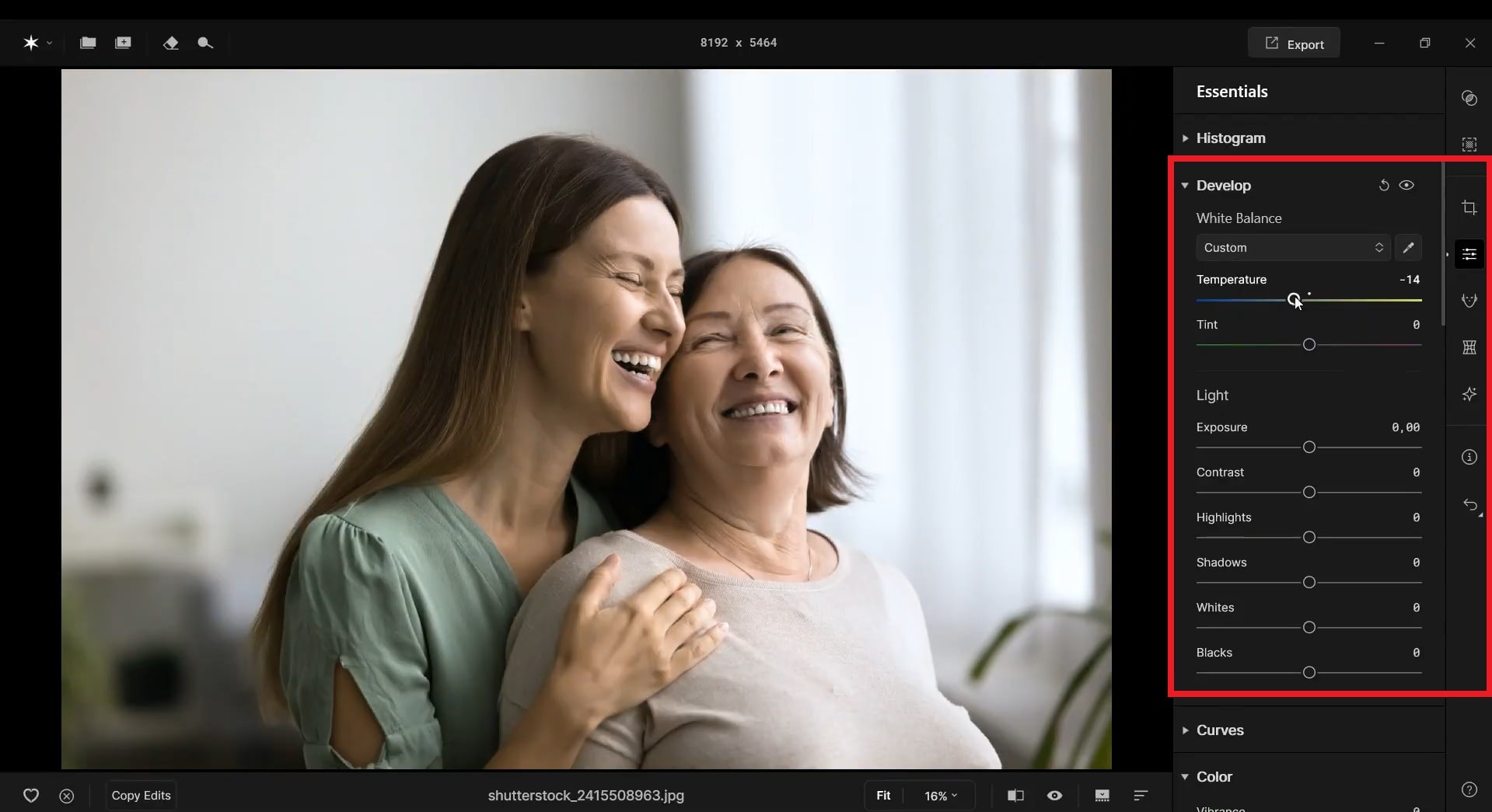Collapse the Develop section
This screenshot has height=812, width=1492.
1185,185
